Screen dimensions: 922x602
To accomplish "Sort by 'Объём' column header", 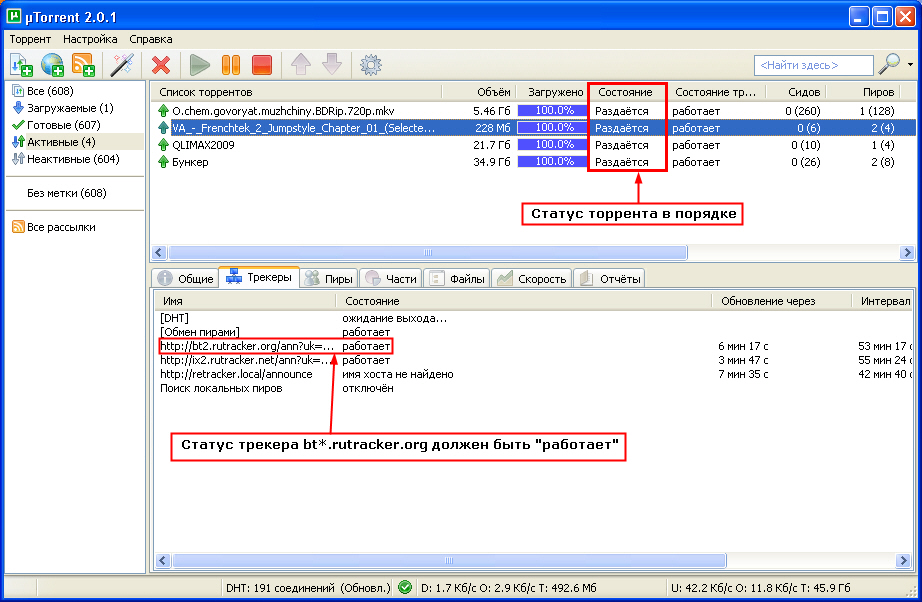I will (493, 92).
